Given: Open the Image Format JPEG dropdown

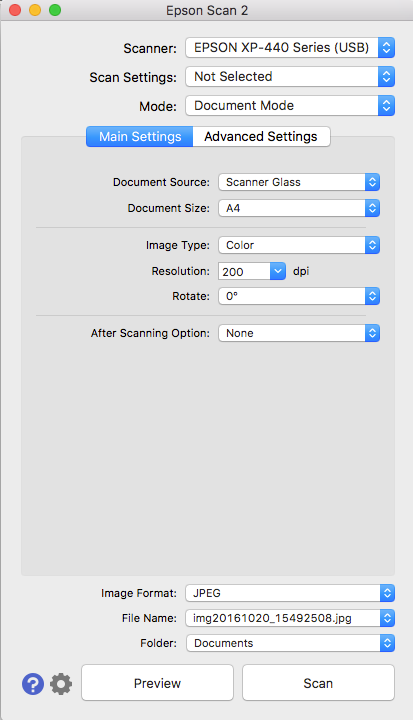Looking at the screenshot, I should (290, 593).
